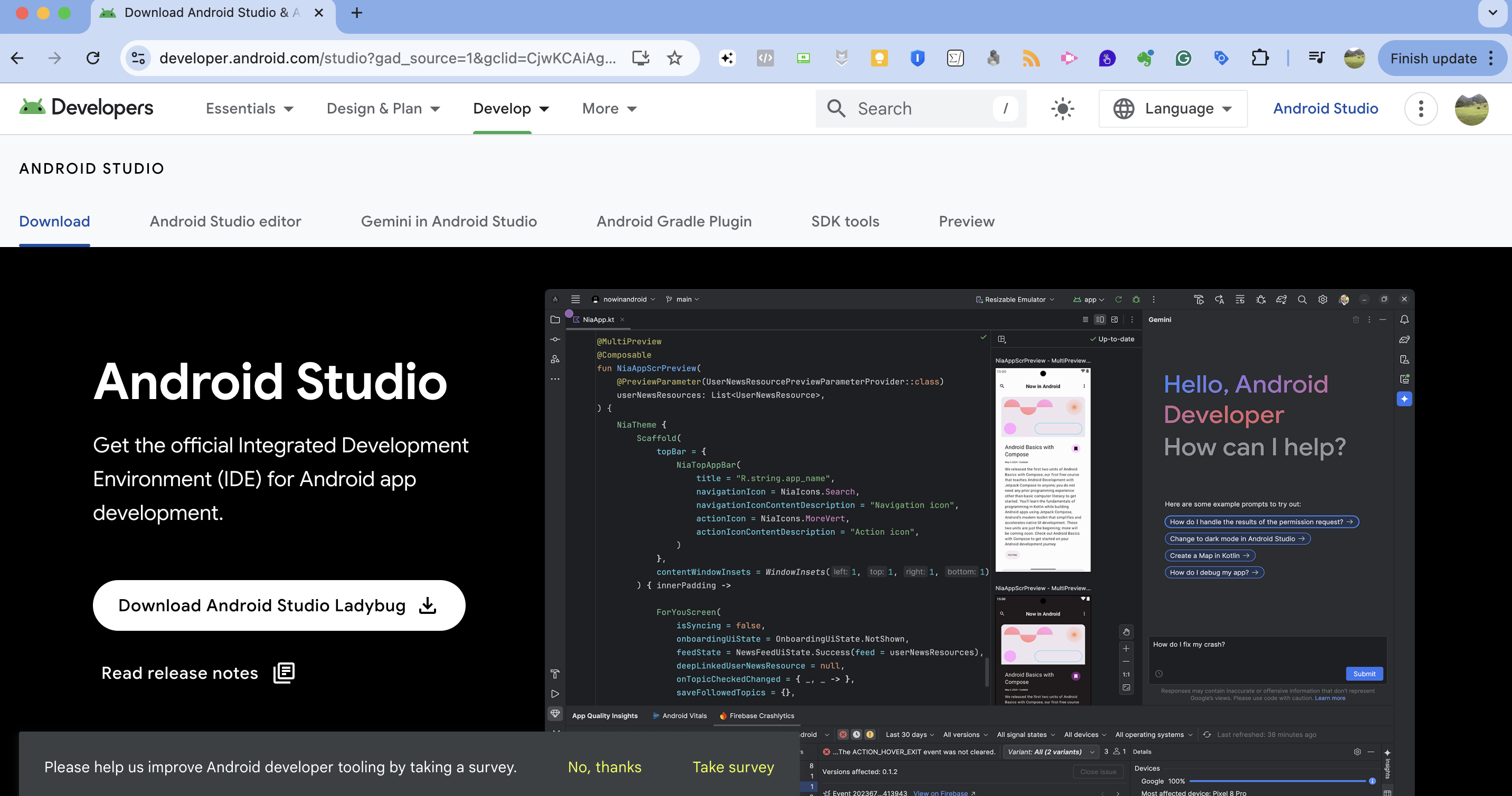Focus the site Search field
The image size is (1512, 796).
(x=921, y=109)
